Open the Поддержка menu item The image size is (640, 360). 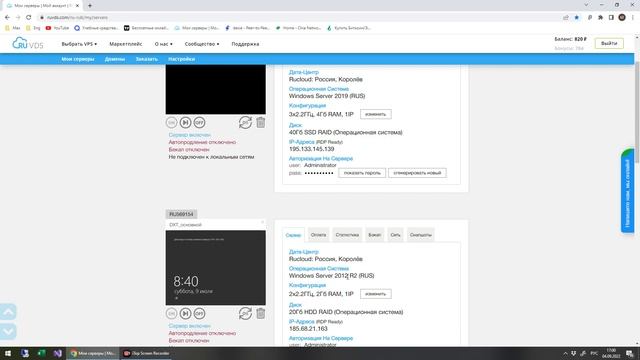[245, 44]
